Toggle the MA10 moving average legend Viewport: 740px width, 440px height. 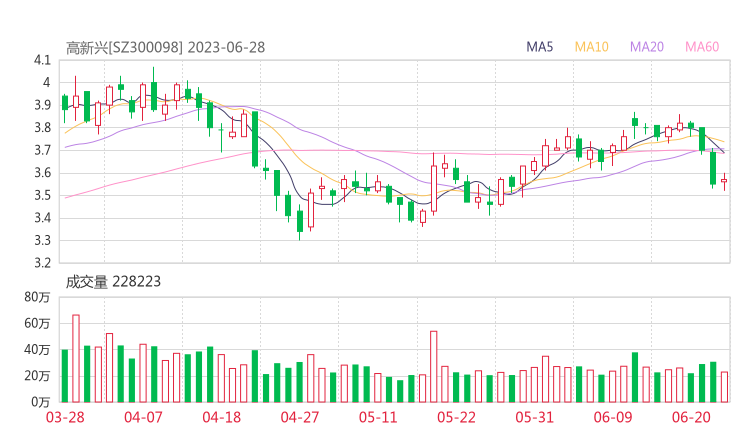pos(591,47)
